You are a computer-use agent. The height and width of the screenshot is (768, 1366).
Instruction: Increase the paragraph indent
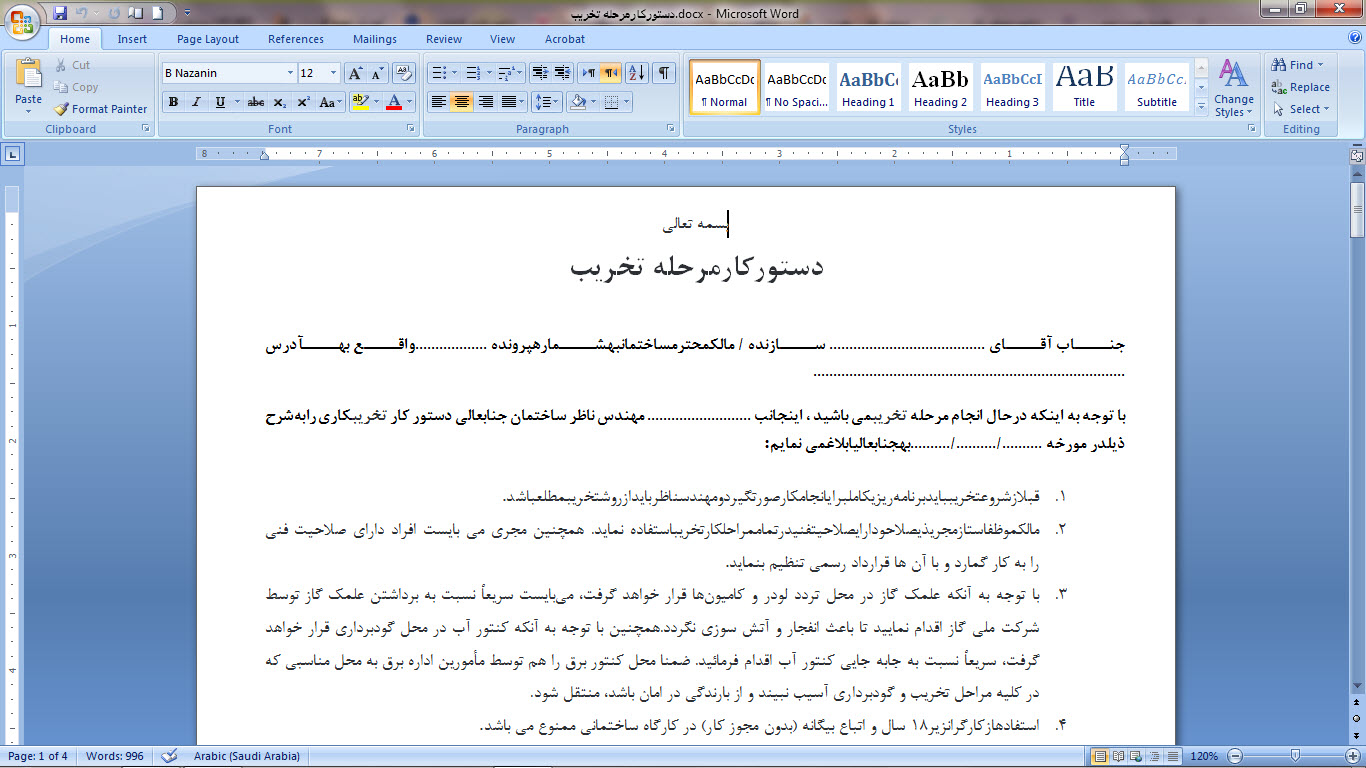[562, 73]
